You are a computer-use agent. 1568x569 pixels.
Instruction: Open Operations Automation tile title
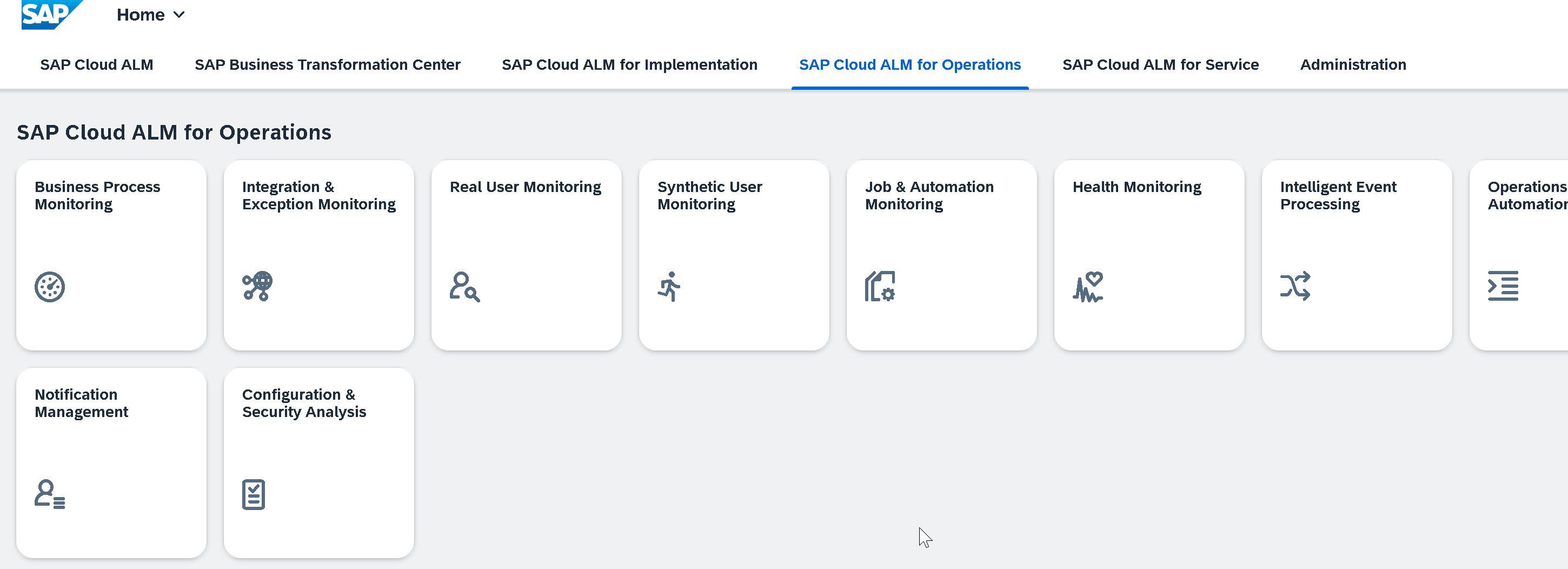coord(1528,196)
